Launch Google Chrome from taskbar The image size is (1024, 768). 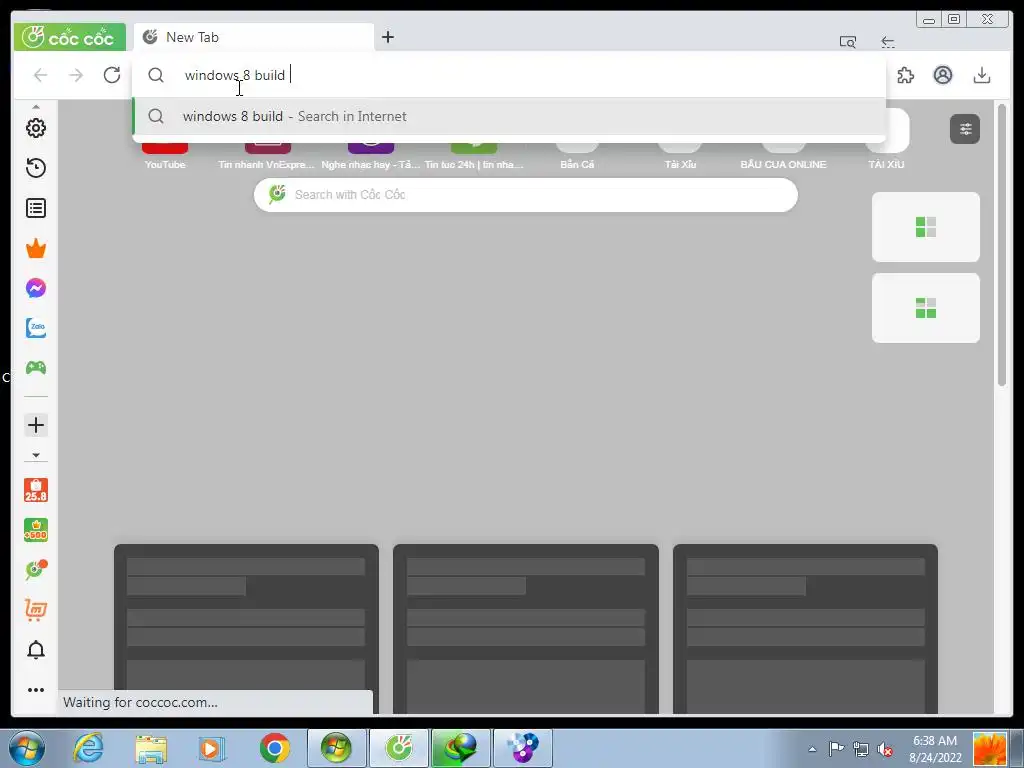pyautogui.click(x=275, y=748)
